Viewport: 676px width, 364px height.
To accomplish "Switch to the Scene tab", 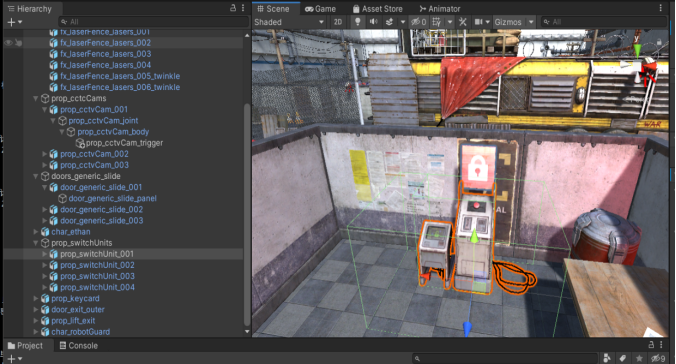I will coord(273,9).
